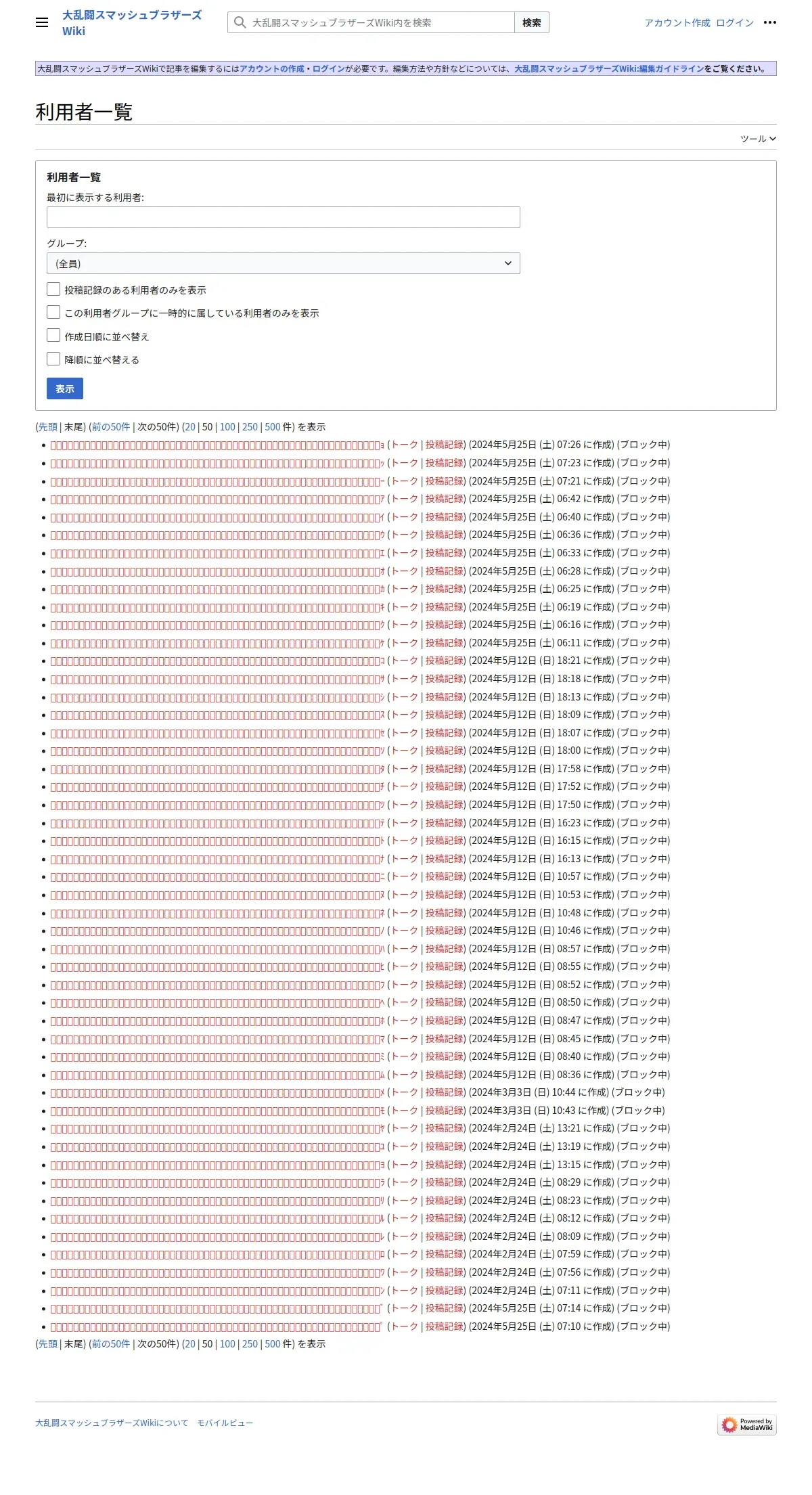
Task: Tick temporary group members only checkbox
Action: click(x=53, y=312)
